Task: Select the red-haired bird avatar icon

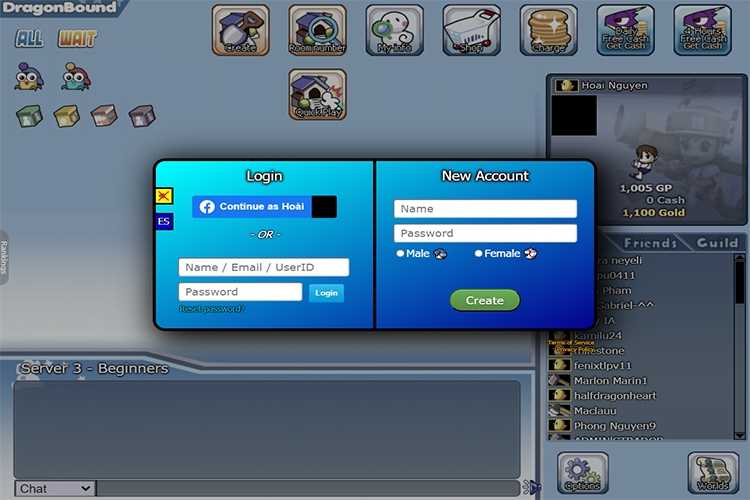Action: [x=76, y=77]
